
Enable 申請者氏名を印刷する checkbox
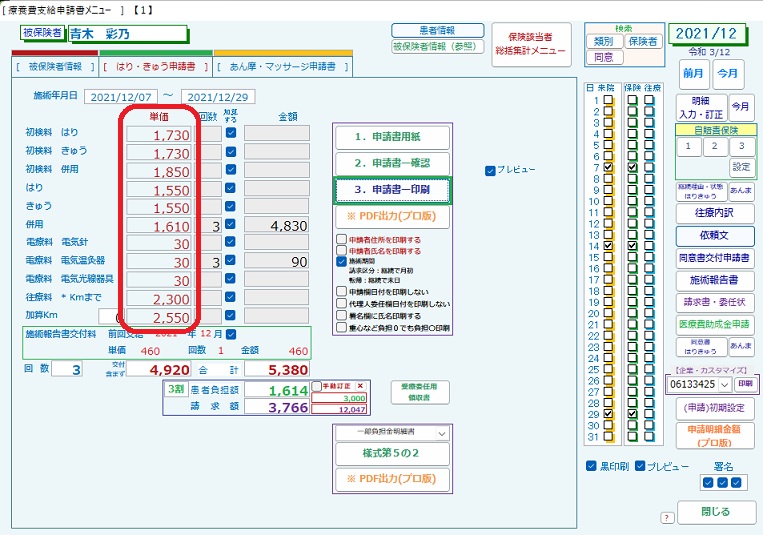pos(342,251)
